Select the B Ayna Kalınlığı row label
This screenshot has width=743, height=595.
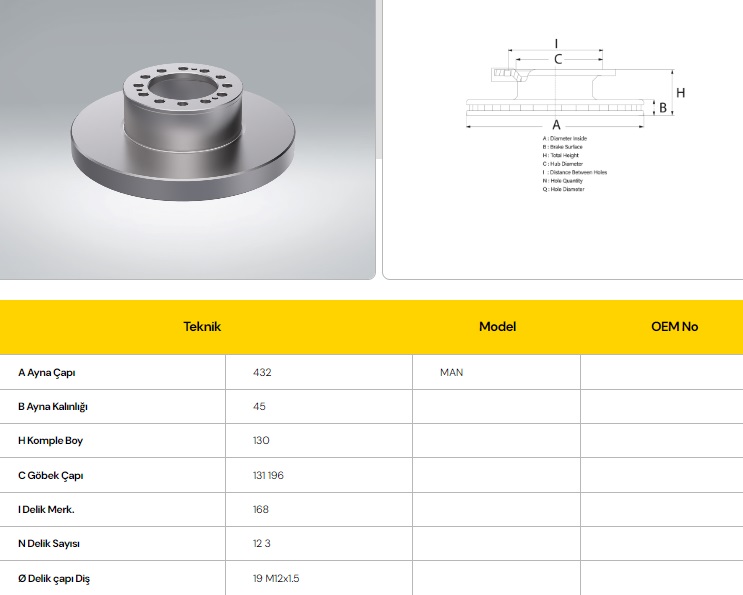pyautogui.click(x=53, y=407)
